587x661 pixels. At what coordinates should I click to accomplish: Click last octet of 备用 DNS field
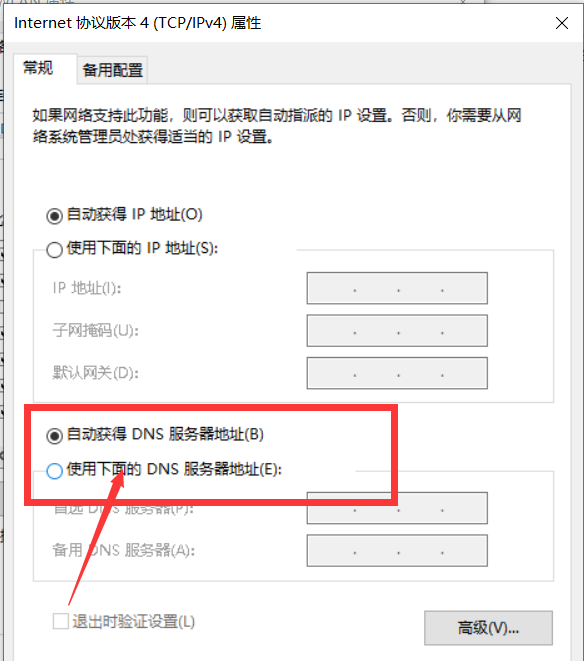pyautogui.click(x=464, y=551)
